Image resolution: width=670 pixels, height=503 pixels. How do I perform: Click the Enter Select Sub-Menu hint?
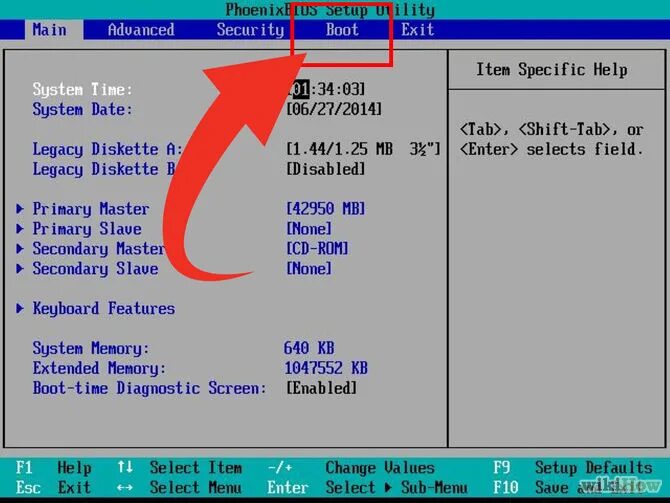tap(367, 488)
